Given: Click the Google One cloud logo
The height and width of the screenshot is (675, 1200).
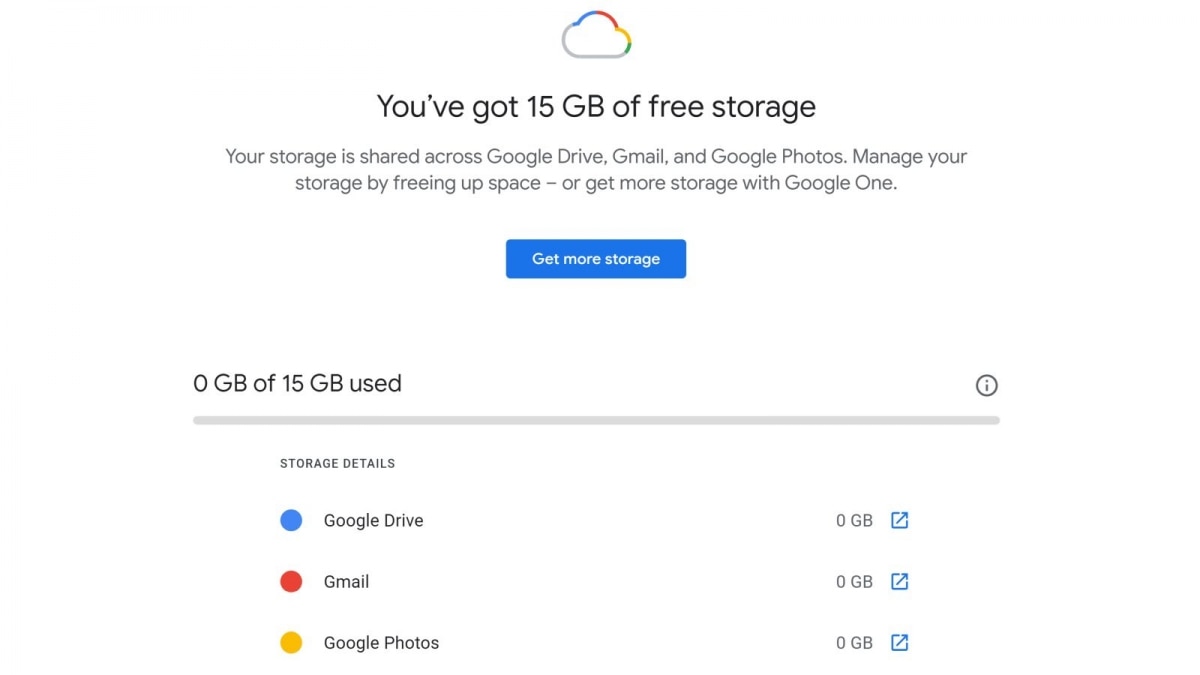Looking at the screenshot, I should [x=596, y=35].
